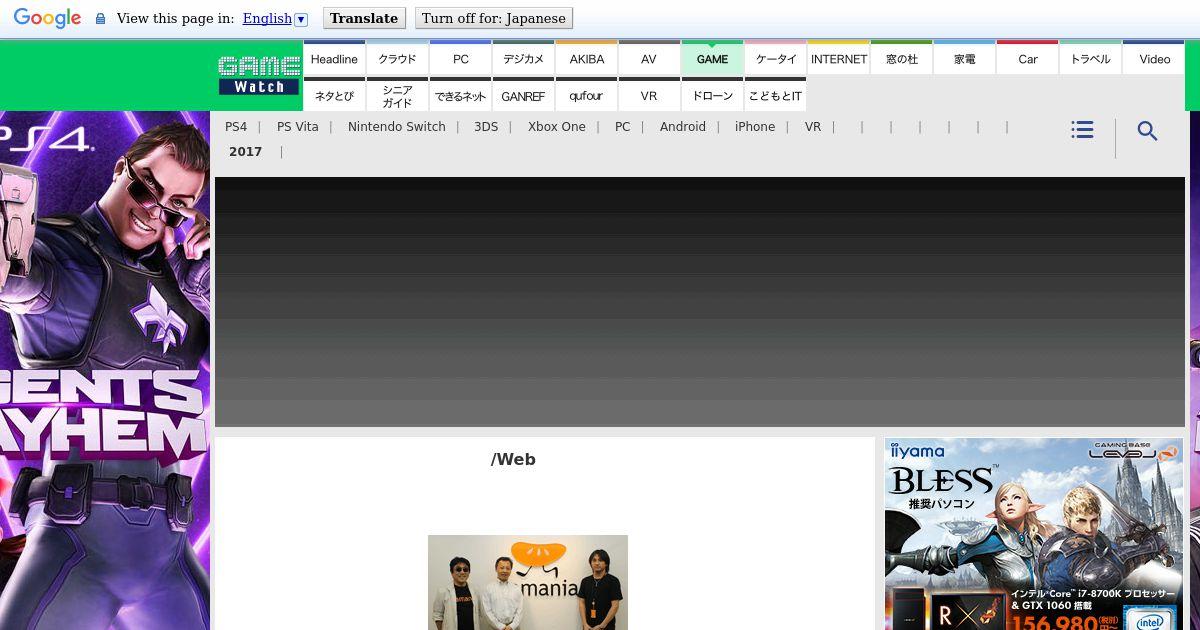This screenshot has width=1200, height=630.
Task: Open the Headline tab
Action: point(334,57)
